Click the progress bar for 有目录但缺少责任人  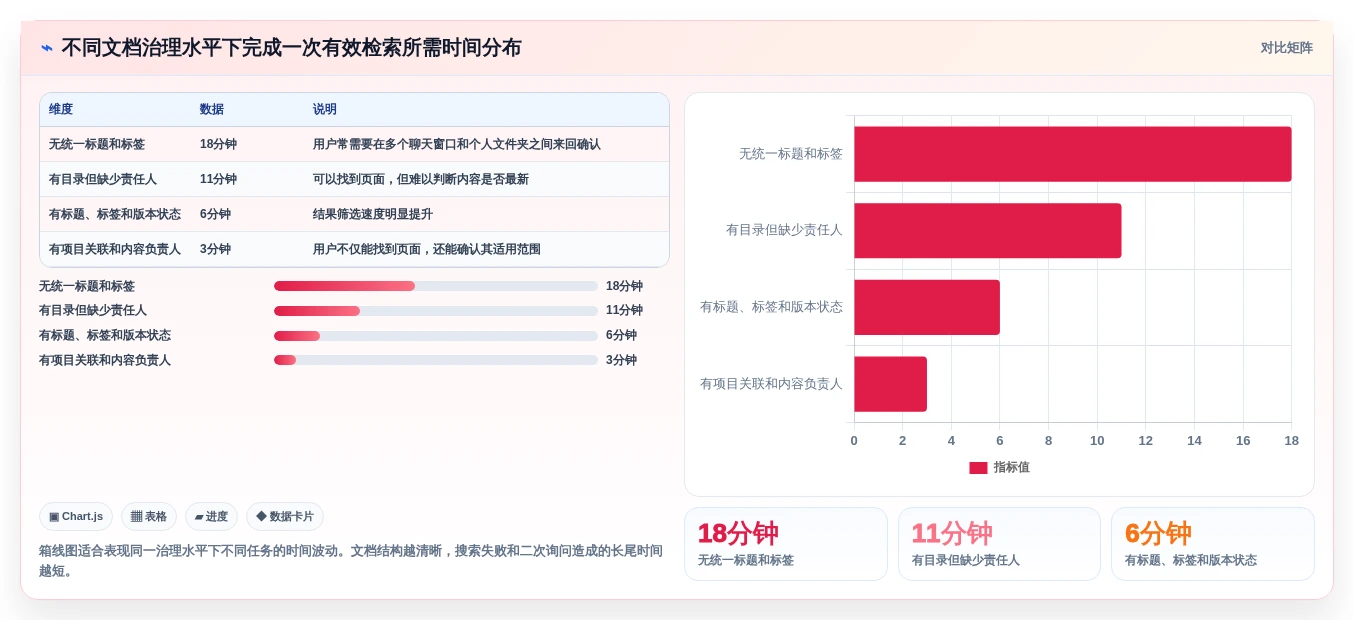pyautogui.click(x=436, y=311)
